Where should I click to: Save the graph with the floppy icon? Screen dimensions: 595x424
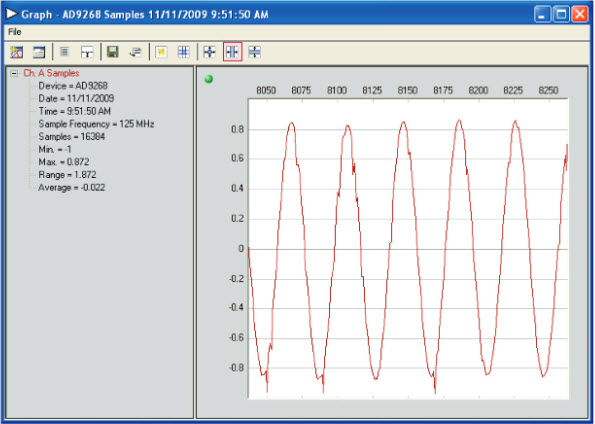113,52
